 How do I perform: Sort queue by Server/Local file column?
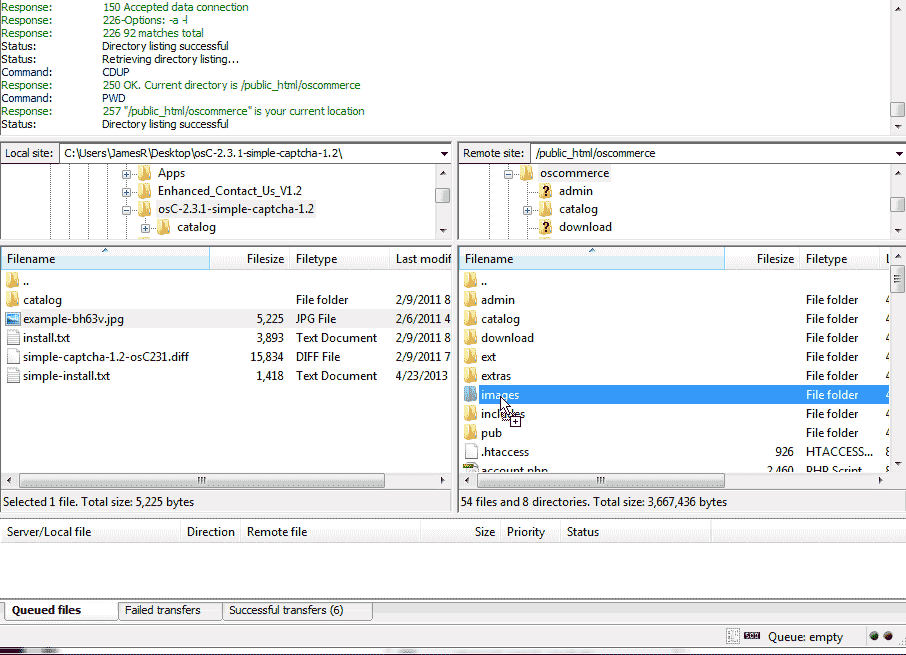click(x=91, y=532)
